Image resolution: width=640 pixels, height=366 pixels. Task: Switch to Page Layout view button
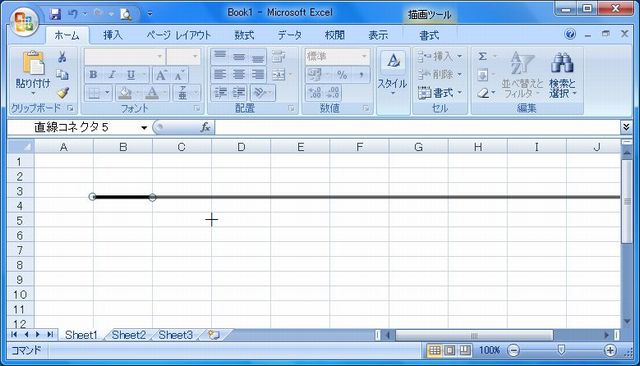[449, 350]
